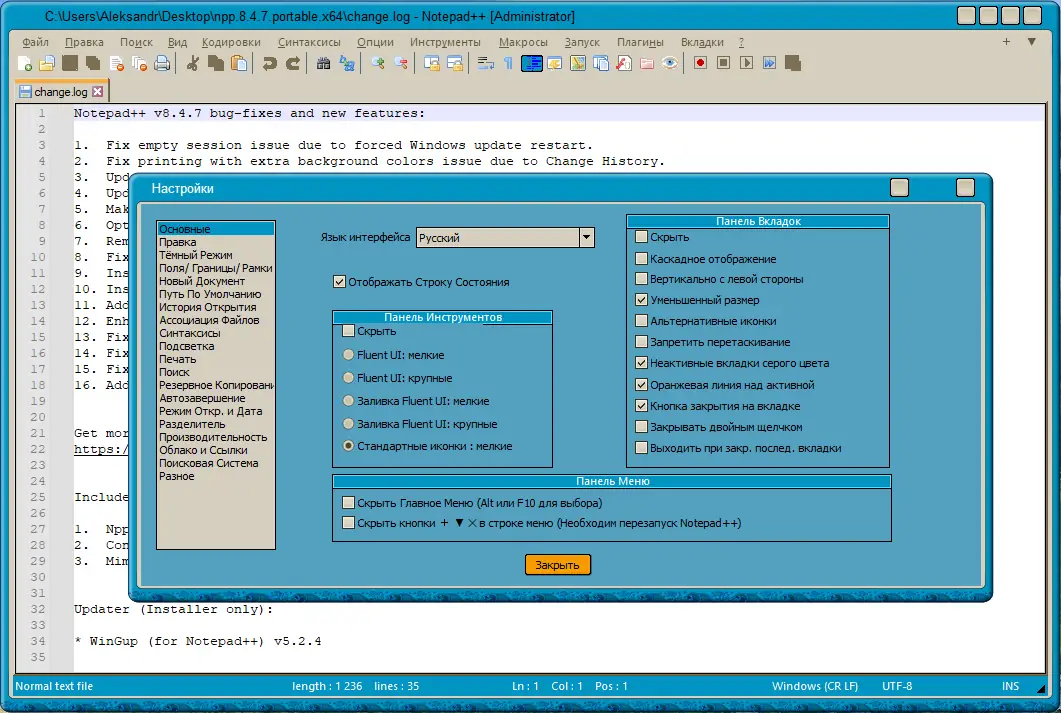Viewport: 1061px width, 713px height.
Task: Open the Макросы menu
Action: tap(523, 42)
